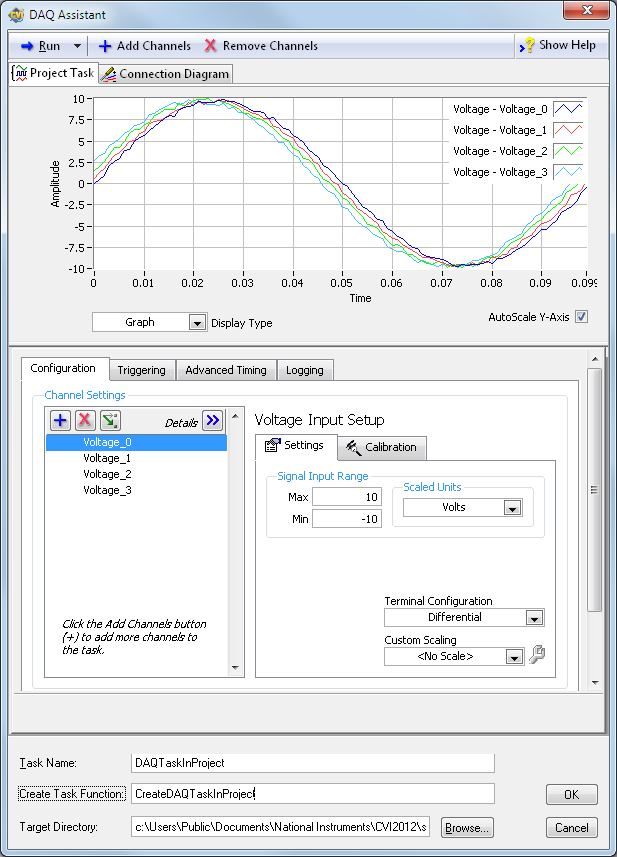Image resolution: width=617 pixels, height=857 pixels.
Task: Expand the Scaled Units Volts dropdown
Action: tap(512, 508)
